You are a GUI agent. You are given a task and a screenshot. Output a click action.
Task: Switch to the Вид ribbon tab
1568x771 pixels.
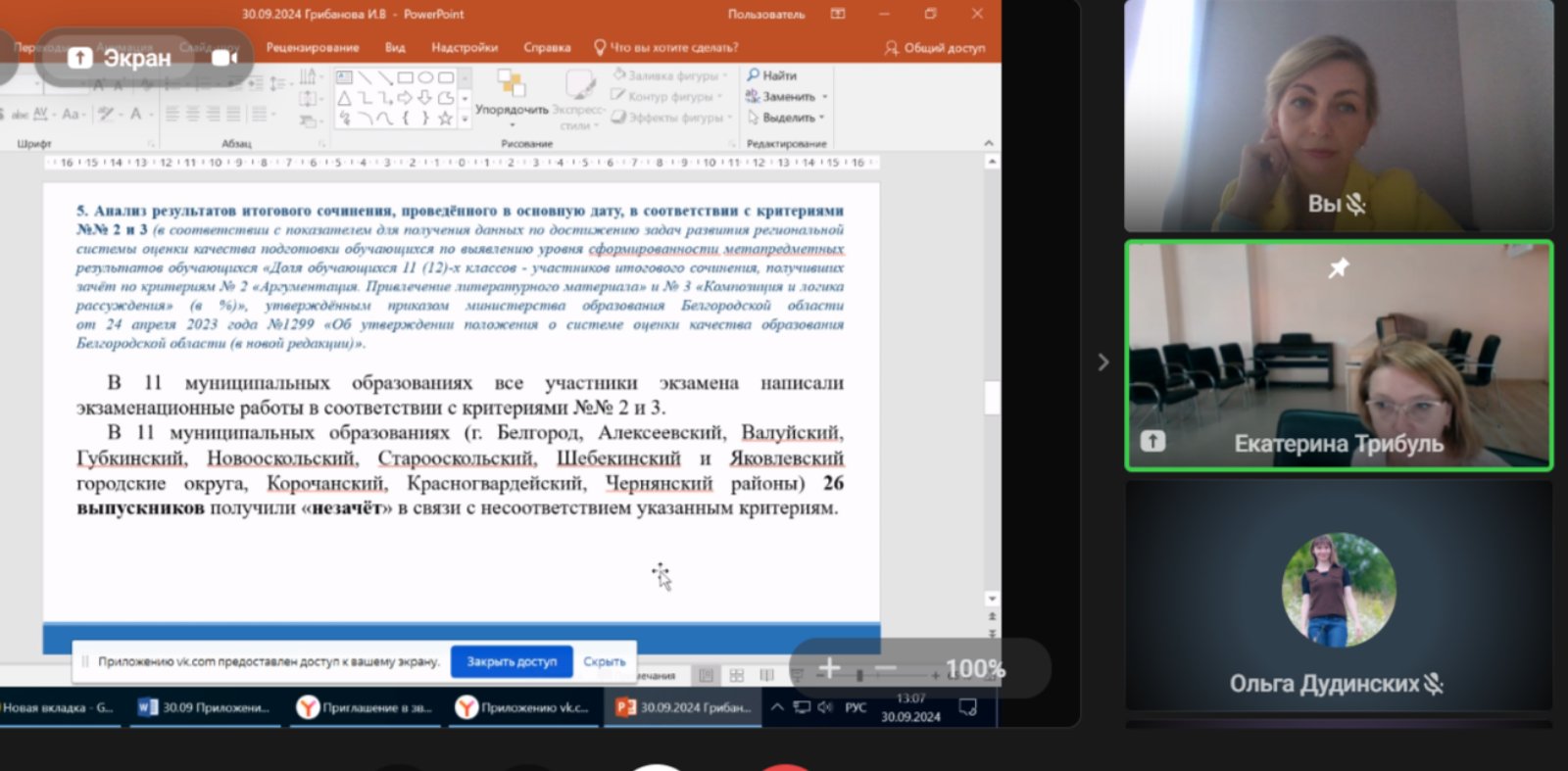(x=395, y=47)
